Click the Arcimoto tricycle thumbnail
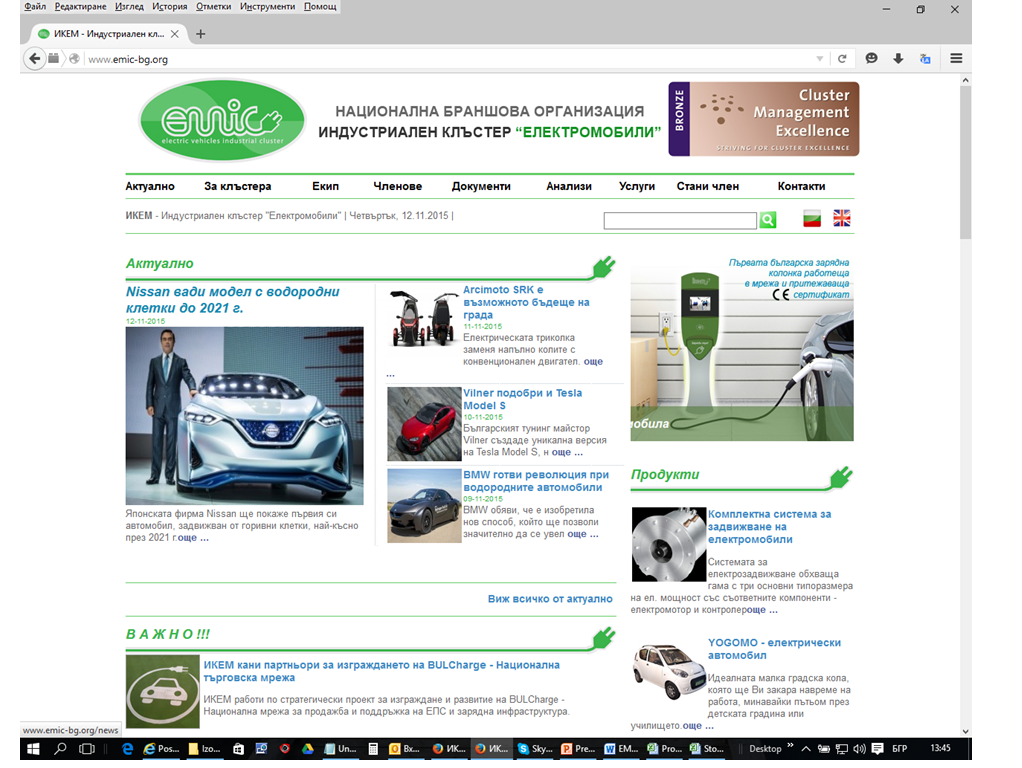This screenshot has height=768, width=1022. (x=424, y=319)
